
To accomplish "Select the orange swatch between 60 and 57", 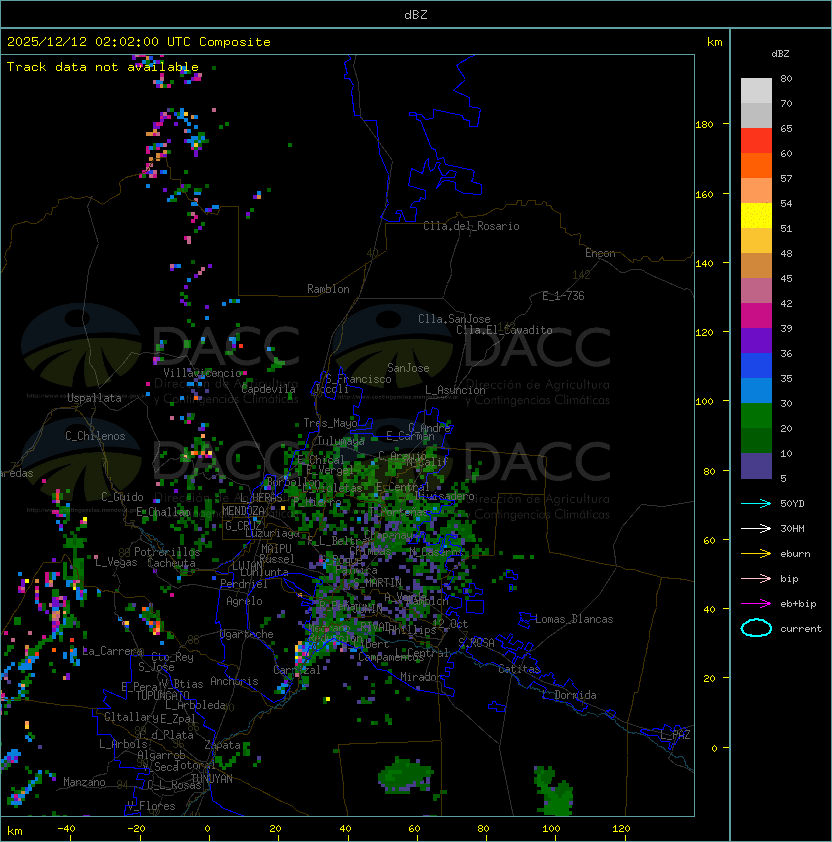I will point(756,165).
